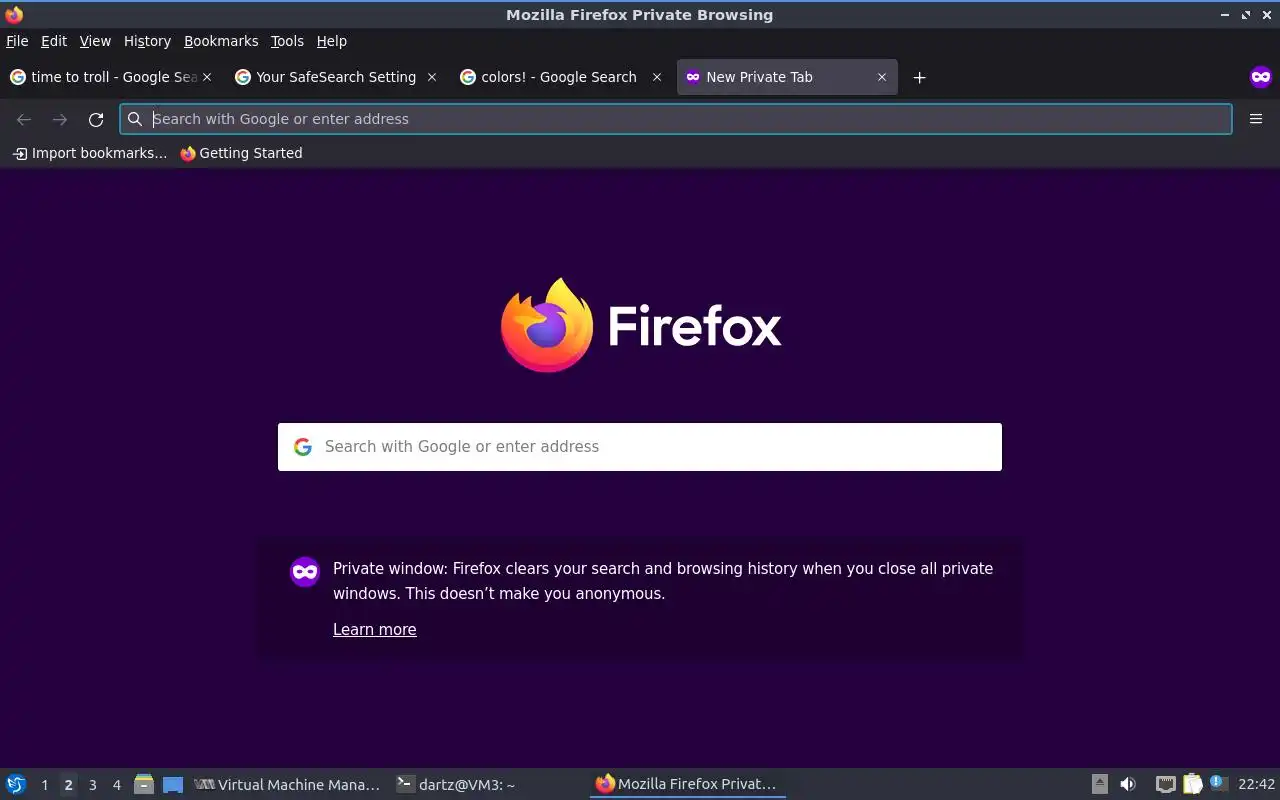Maximize the Firefox window
Viewport: 1280px width, 800px height.
coord(1246,15)
